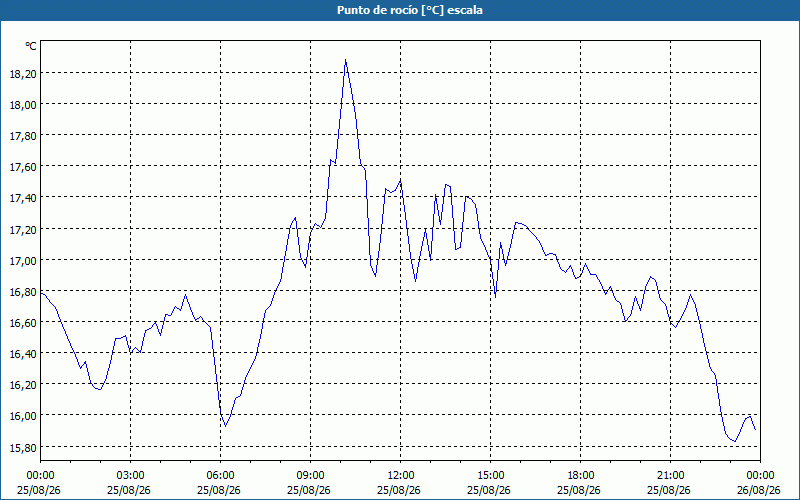Pick the 15:00 time label
This screenshot has height=500, width=800.
point(490,476)
